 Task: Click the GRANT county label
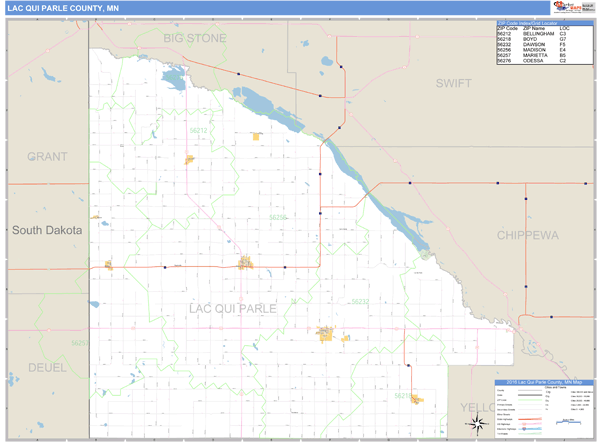(x=47, y=157)
